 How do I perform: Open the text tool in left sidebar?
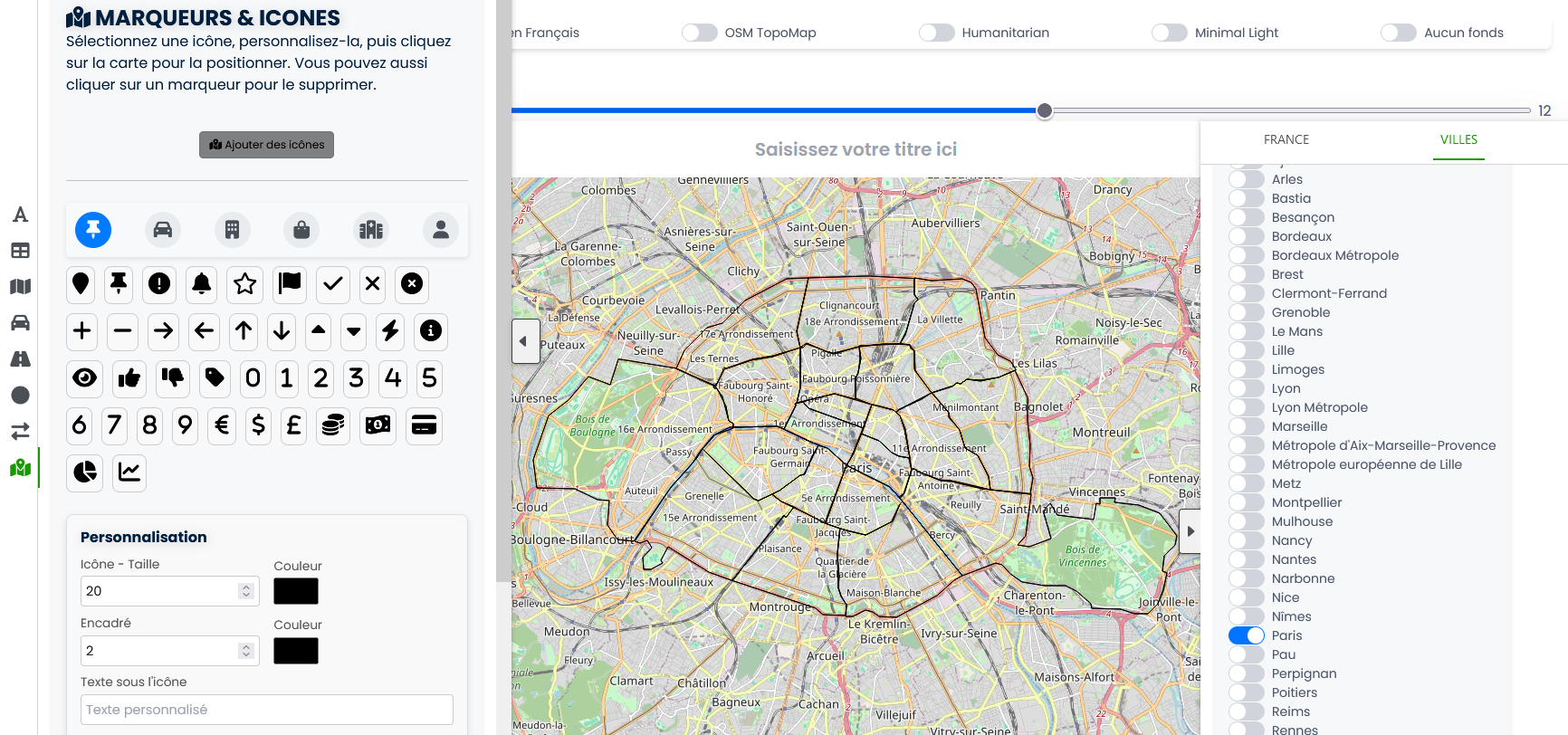(20, 215)
